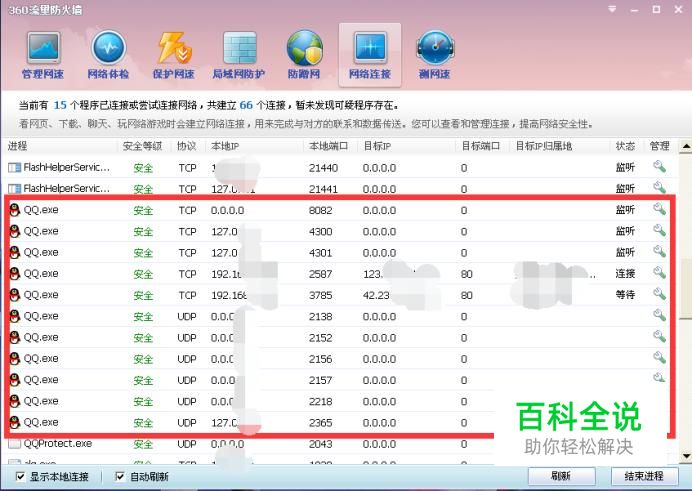
Task: Click manage icon for QQ.exe port 3785
Action: pyautogui.click(x=659, y=293)
